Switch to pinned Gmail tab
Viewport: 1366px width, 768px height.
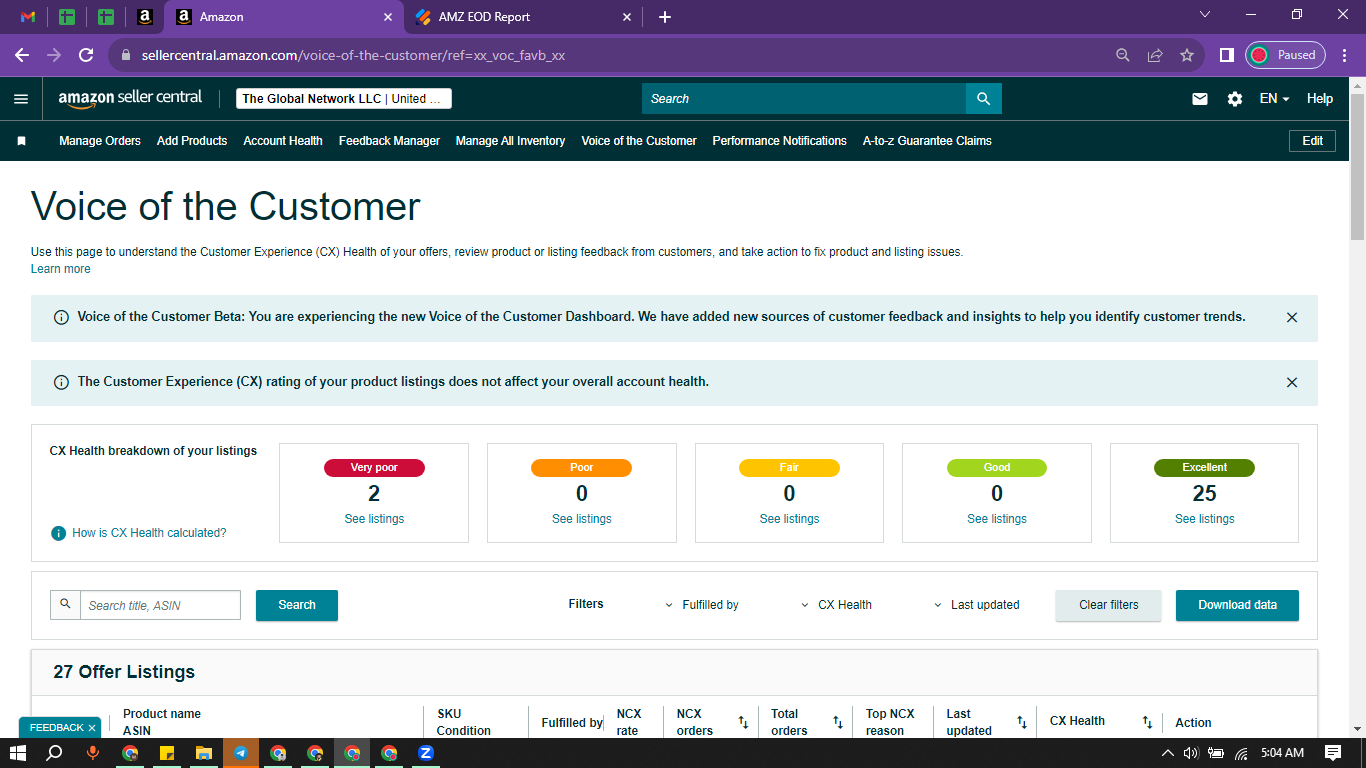pos(28,17)
